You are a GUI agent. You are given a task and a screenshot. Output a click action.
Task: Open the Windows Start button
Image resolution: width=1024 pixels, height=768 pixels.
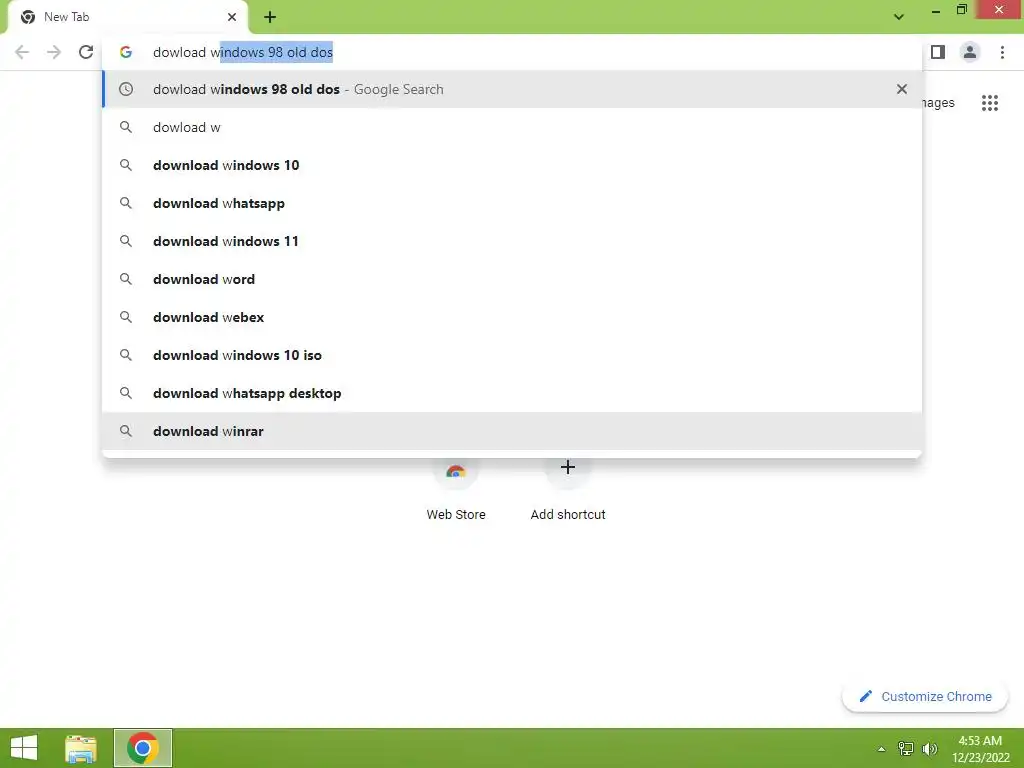24,748
